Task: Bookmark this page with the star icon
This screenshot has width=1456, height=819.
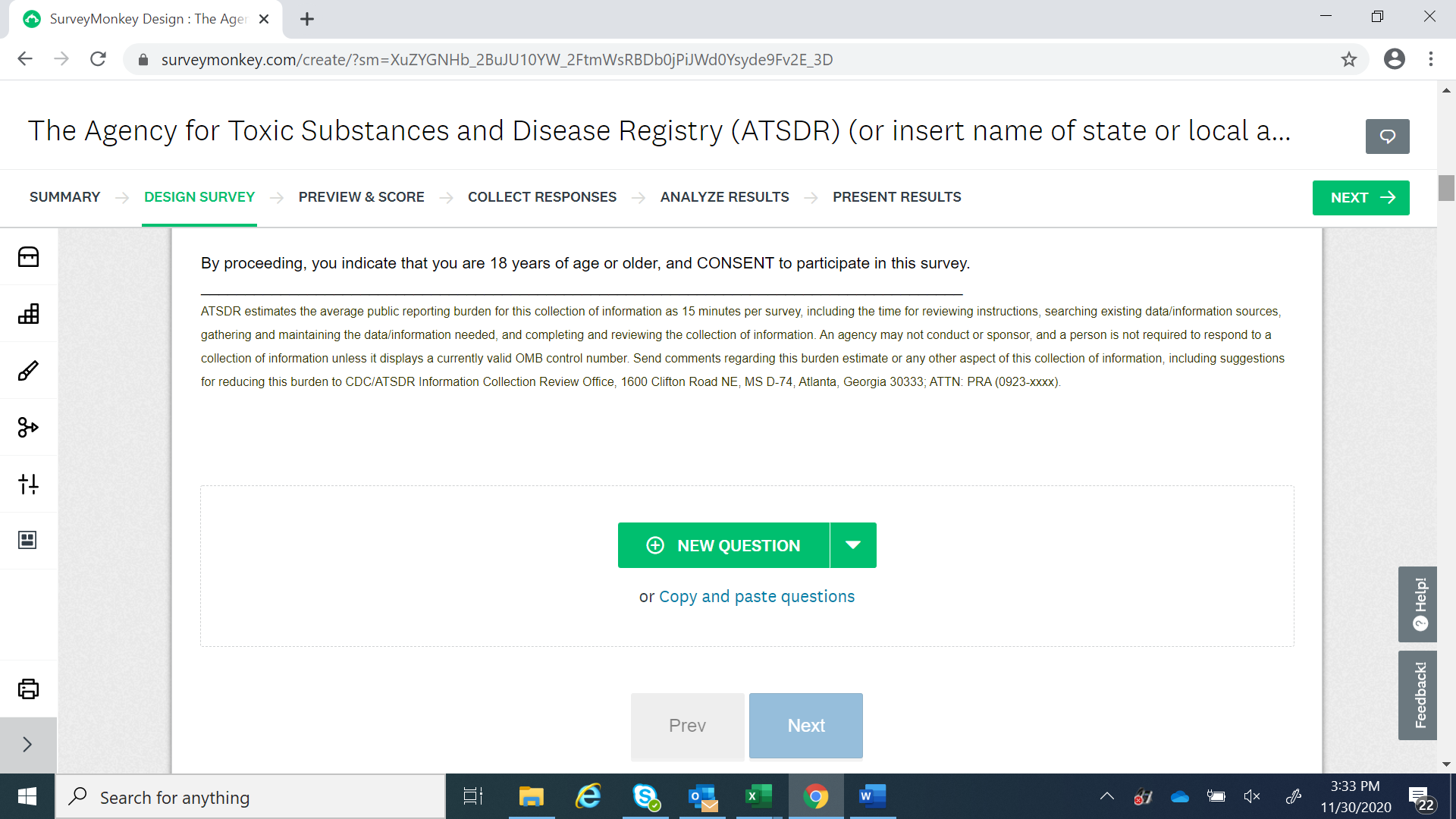Action: [x=1348, y=59]
